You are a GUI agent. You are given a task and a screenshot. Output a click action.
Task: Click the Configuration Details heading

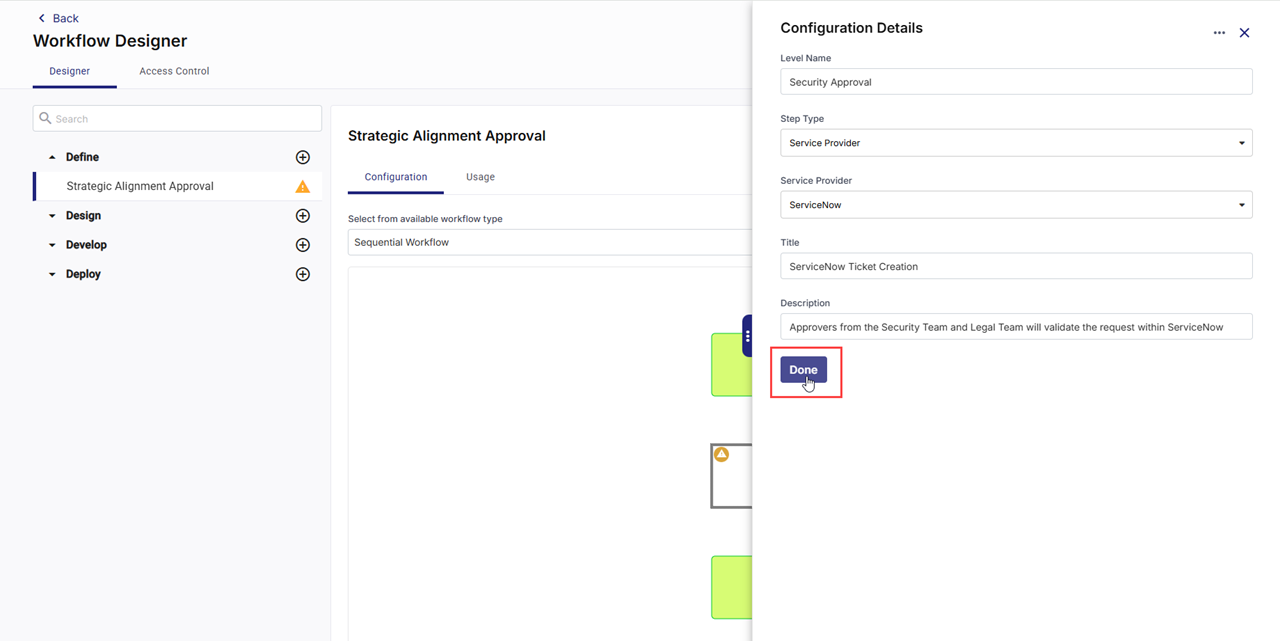tap(851, 28)
